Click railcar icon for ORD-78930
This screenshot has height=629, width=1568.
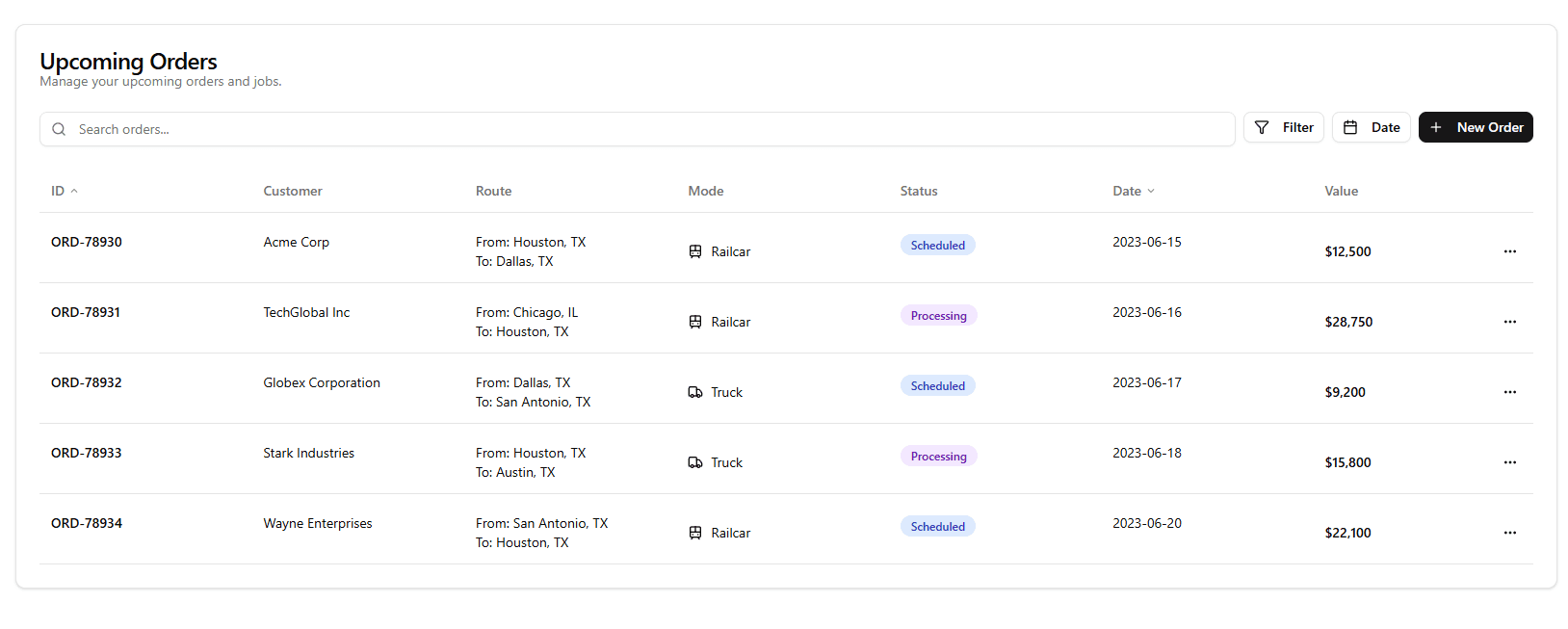pos(695,251)
